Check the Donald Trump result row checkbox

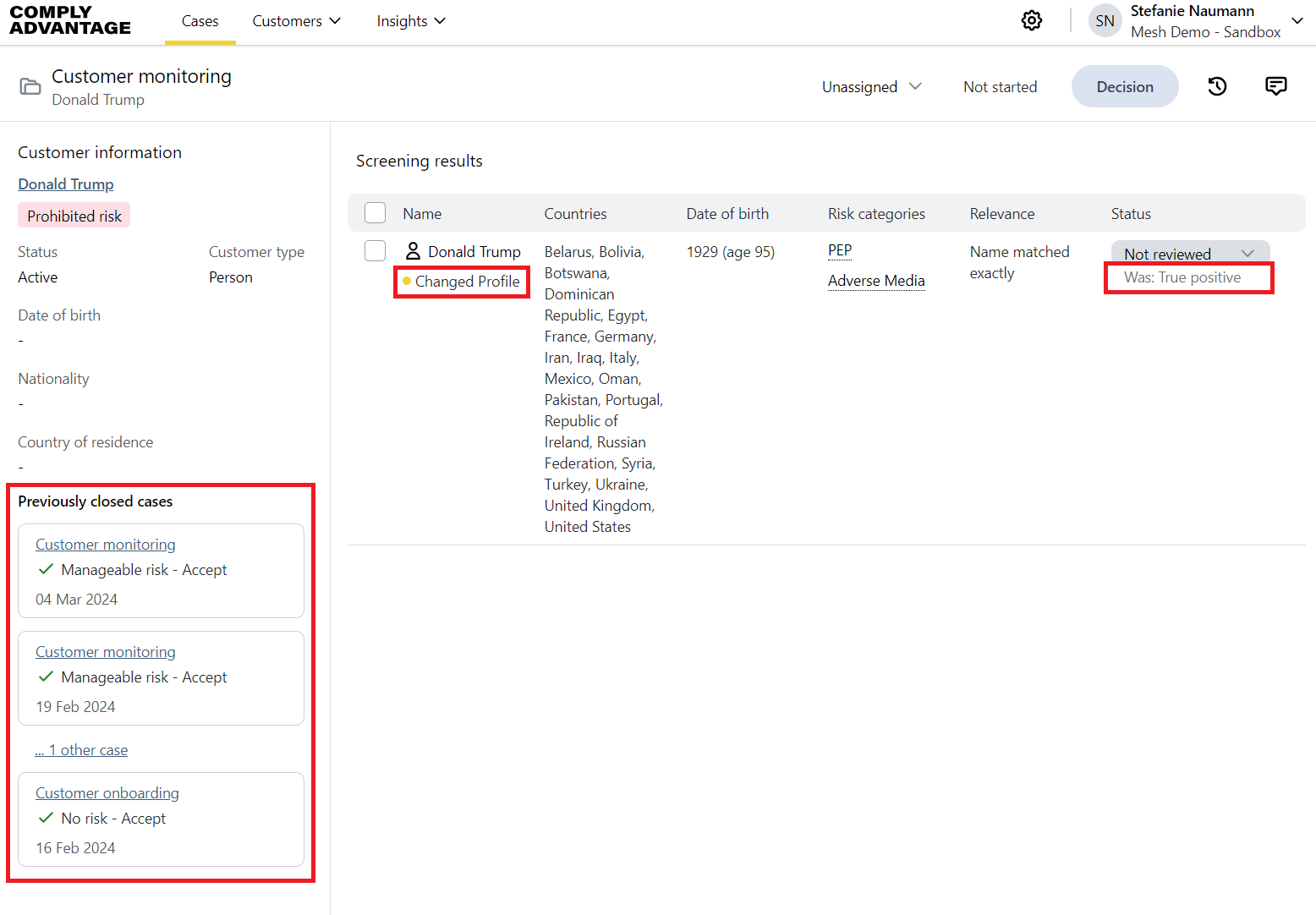coord(375,251)
